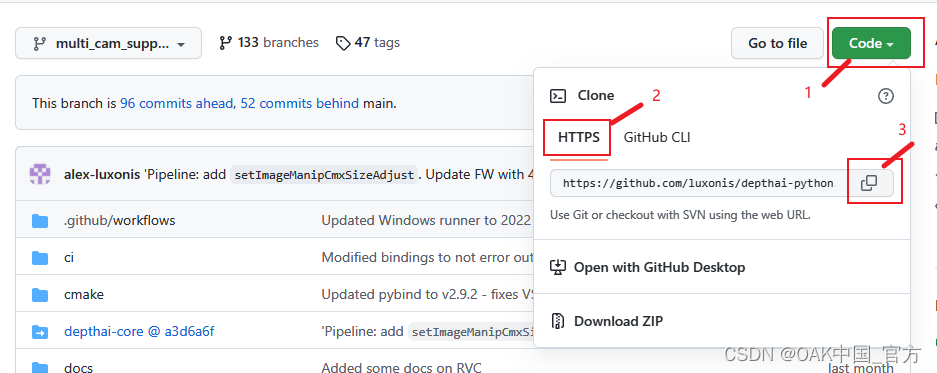The image size is (937, 373).
Task: Open the 'Updated Windows runner to 2022' commit
Action: [426, 221]
